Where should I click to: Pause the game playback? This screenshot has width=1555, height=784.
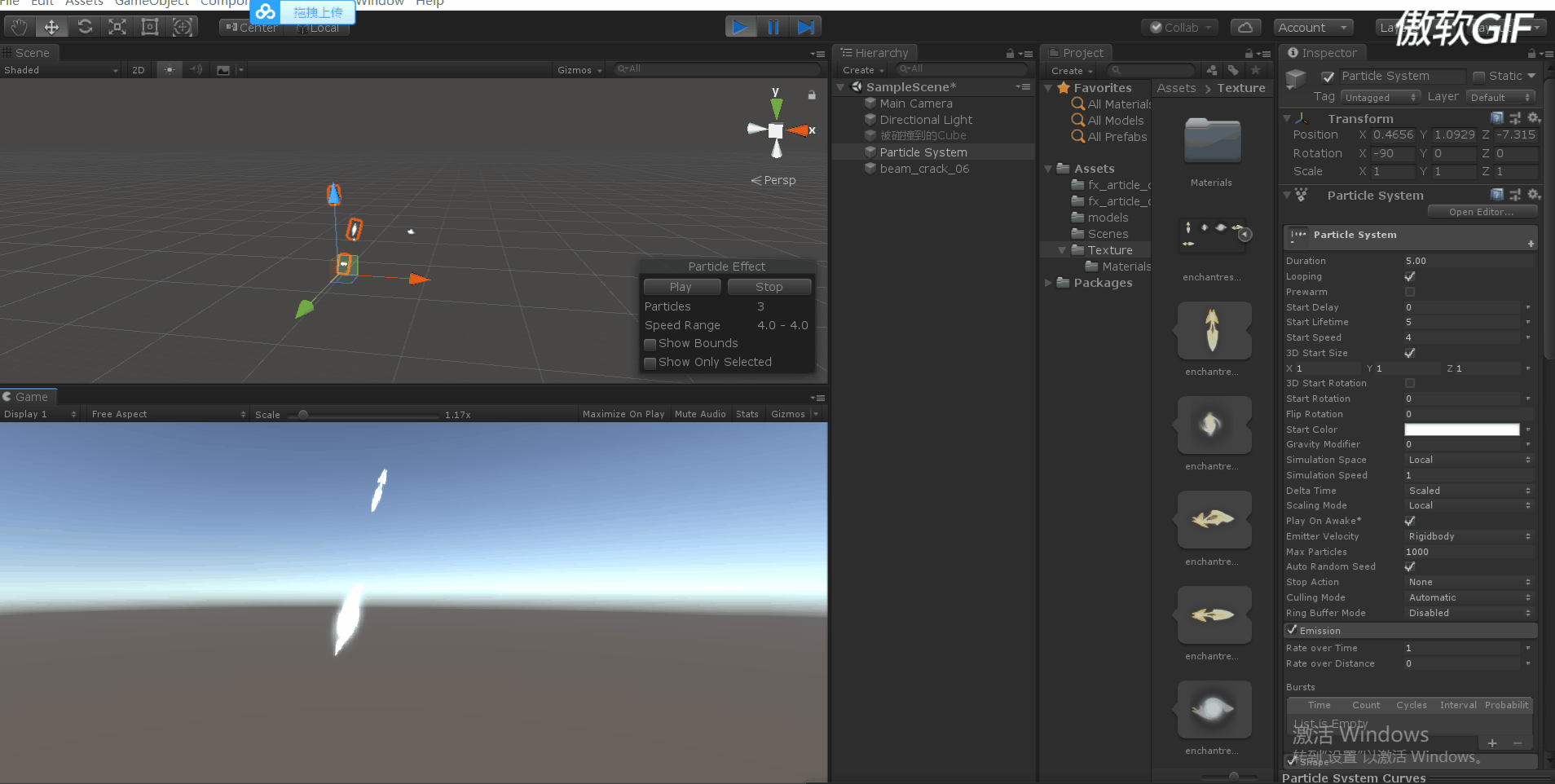pyautogui.click(x=773, y=27)
